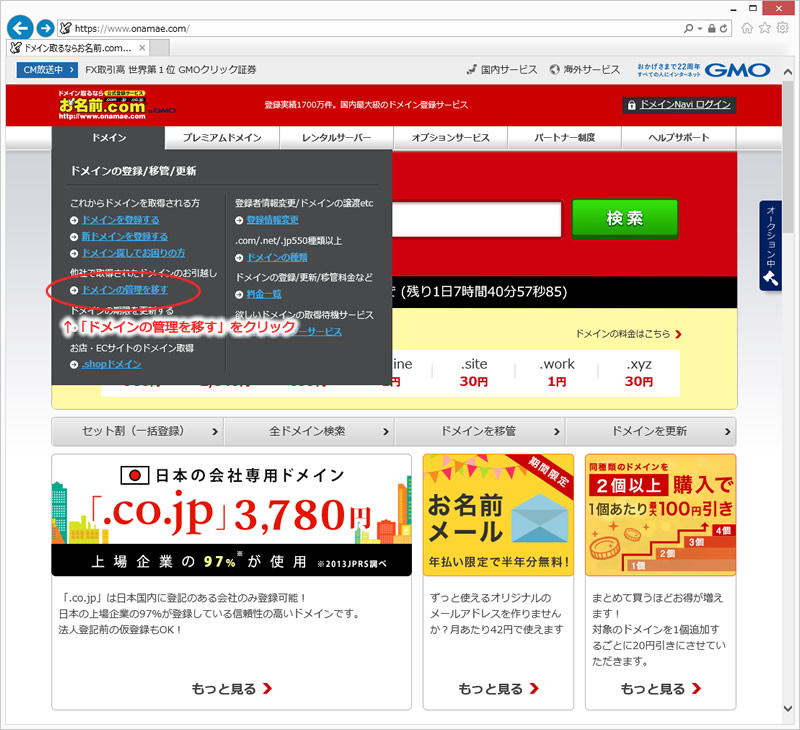This screenshot has width=800, height=730.
Task: Click the page scrollbar down arrow
Action: pos(788,709)
